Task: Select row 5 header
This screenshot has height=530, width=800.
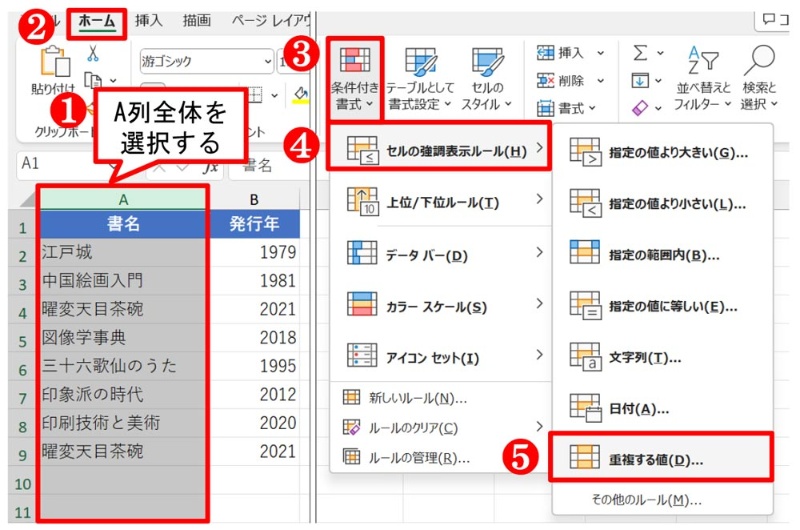Action: (x=22, y=341)
